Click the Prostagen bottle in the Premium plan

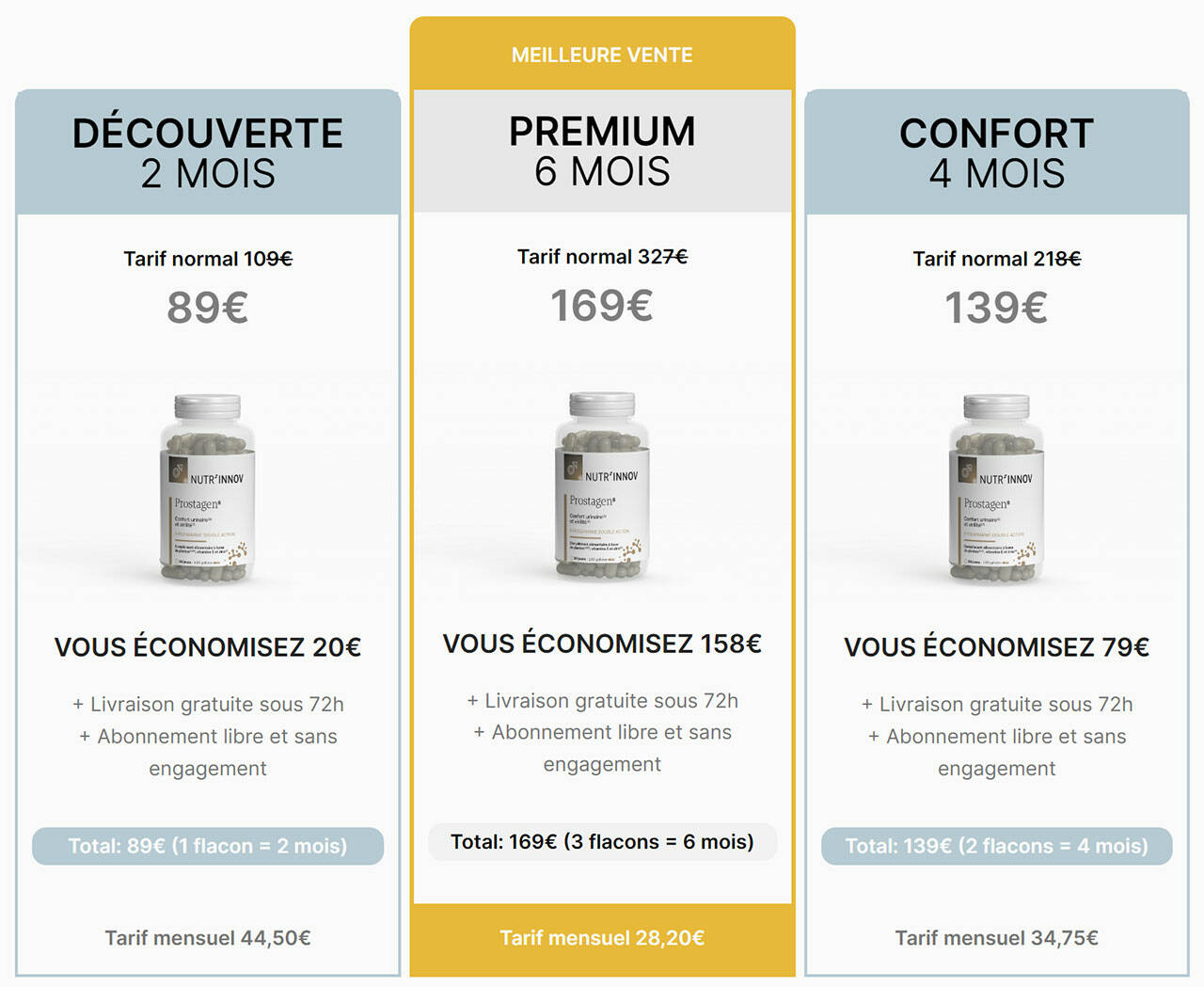click(x=602, y=485)
